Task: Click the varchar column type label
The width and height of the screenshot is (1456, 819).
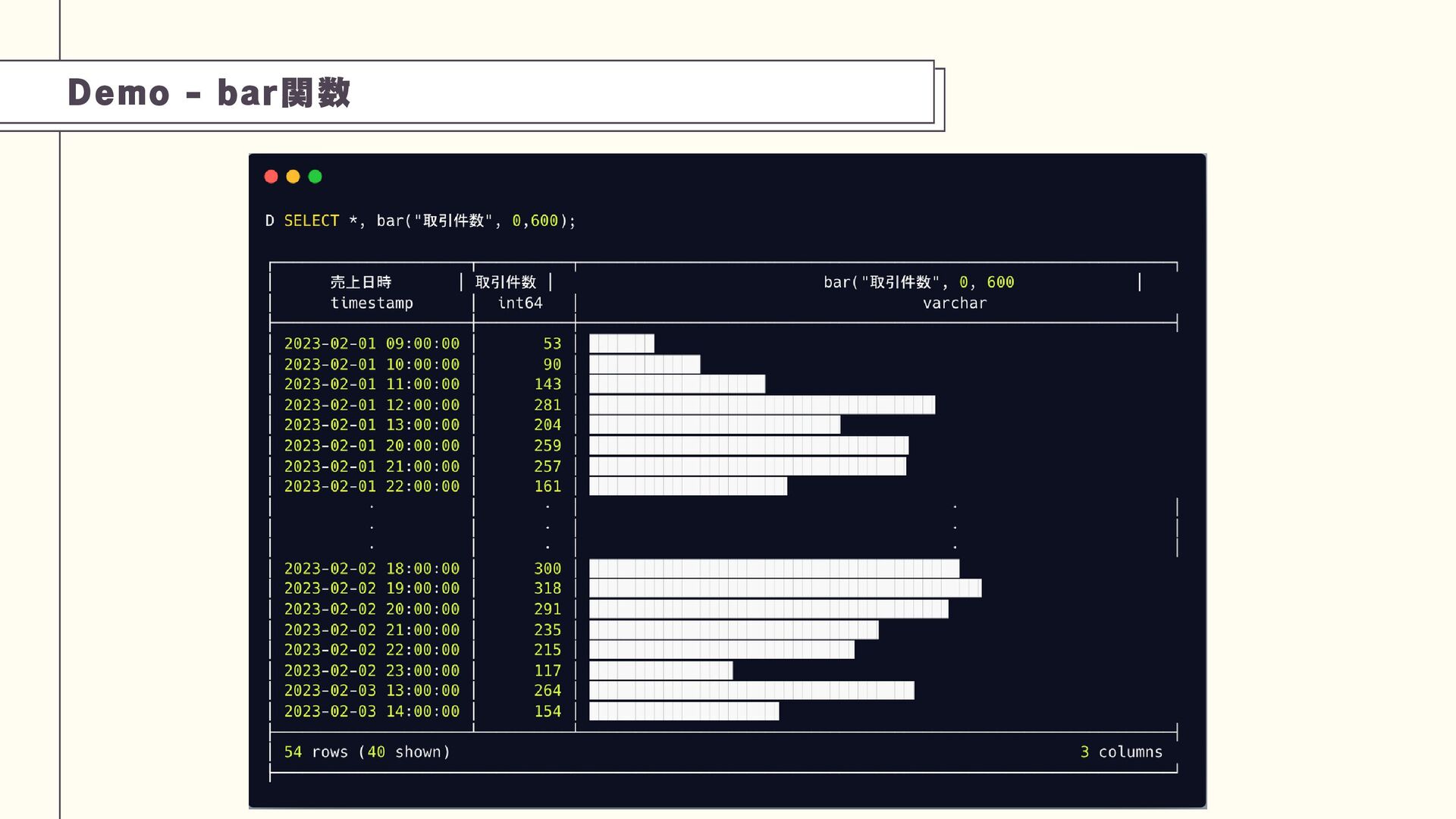Action: [x=954, y=303]
